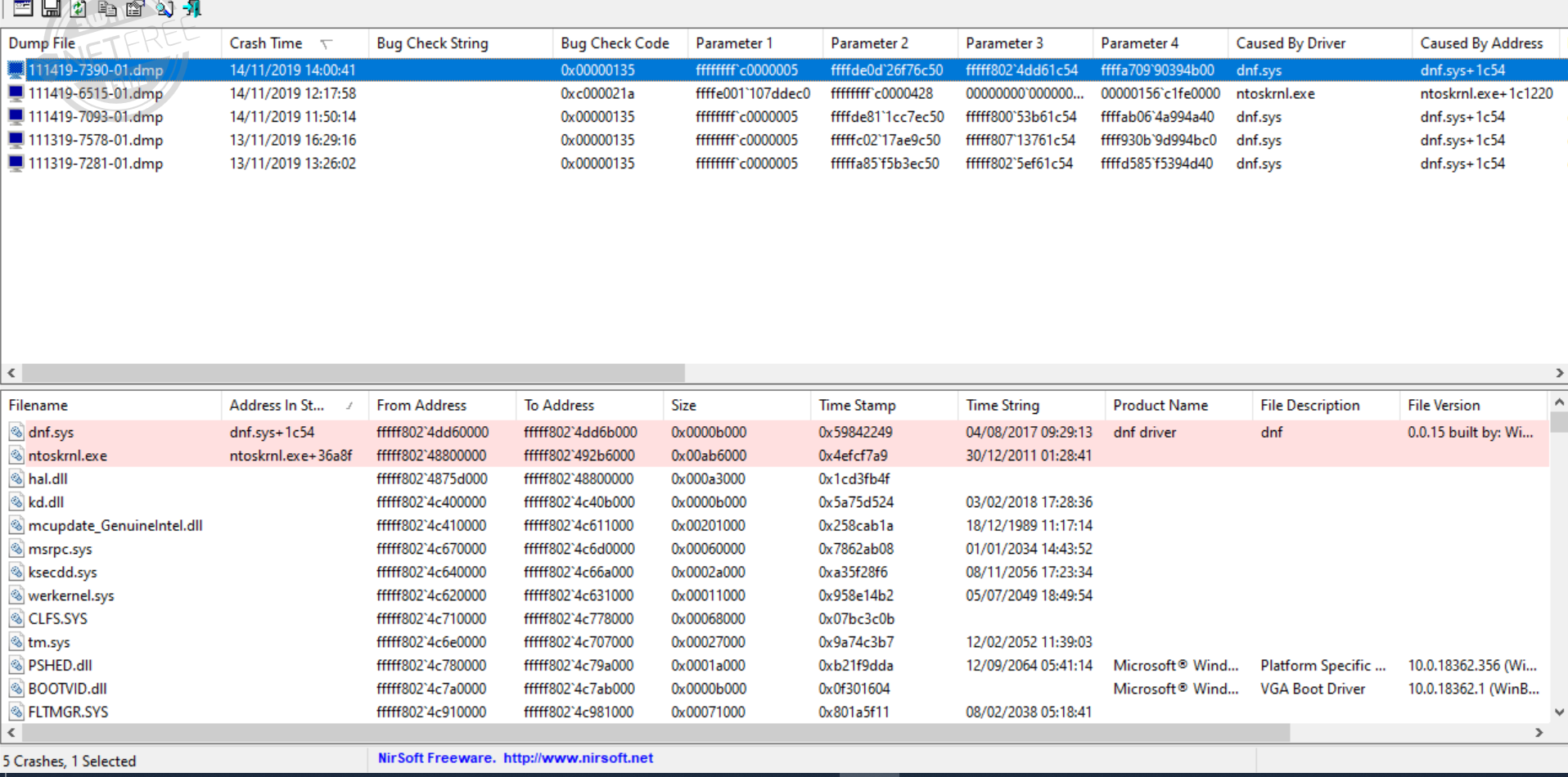Open the NirSoft Freeware website link
1568x777 pixels.
click(516, 758)
